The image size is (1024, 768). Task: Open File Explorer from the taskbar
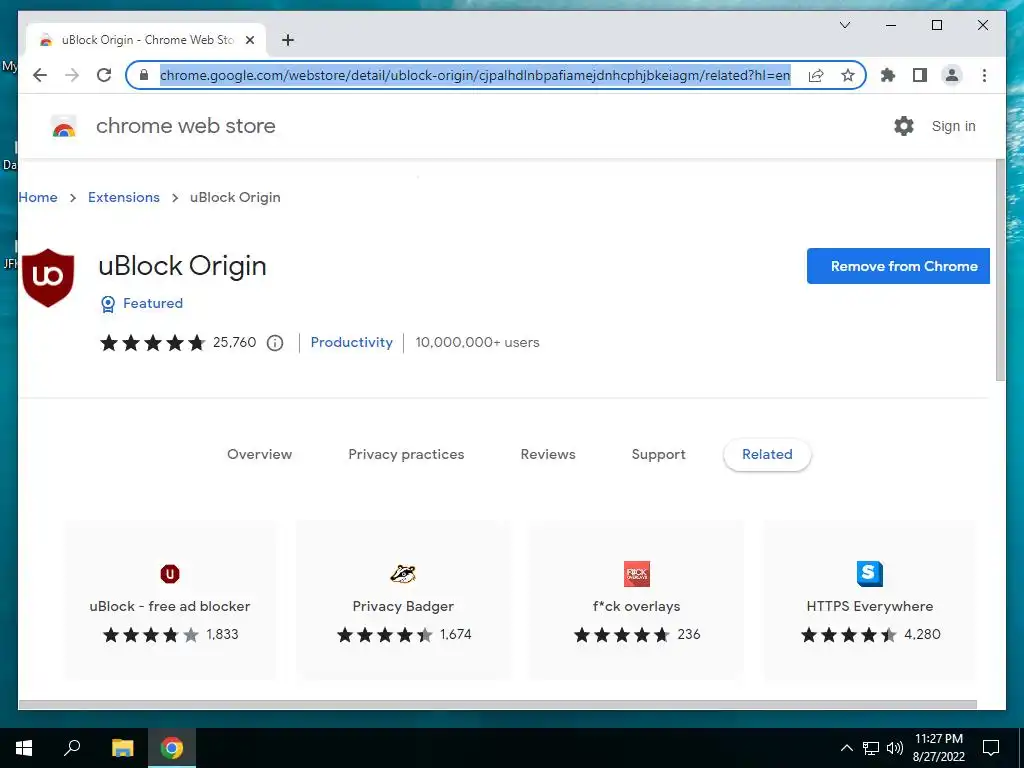pyautogui.click(x=122, y=748)
